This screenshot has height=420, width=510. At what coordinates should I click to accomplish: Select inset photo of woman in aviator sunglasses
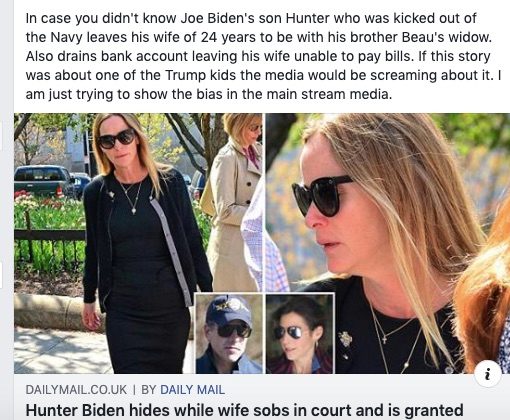[x=300, y=333]
